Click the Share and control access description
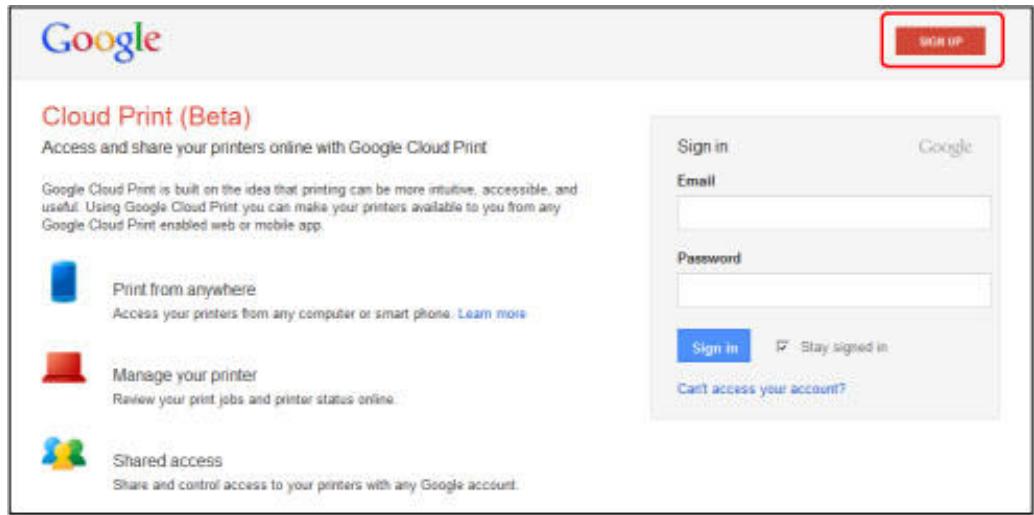 (x=315, y=485)
